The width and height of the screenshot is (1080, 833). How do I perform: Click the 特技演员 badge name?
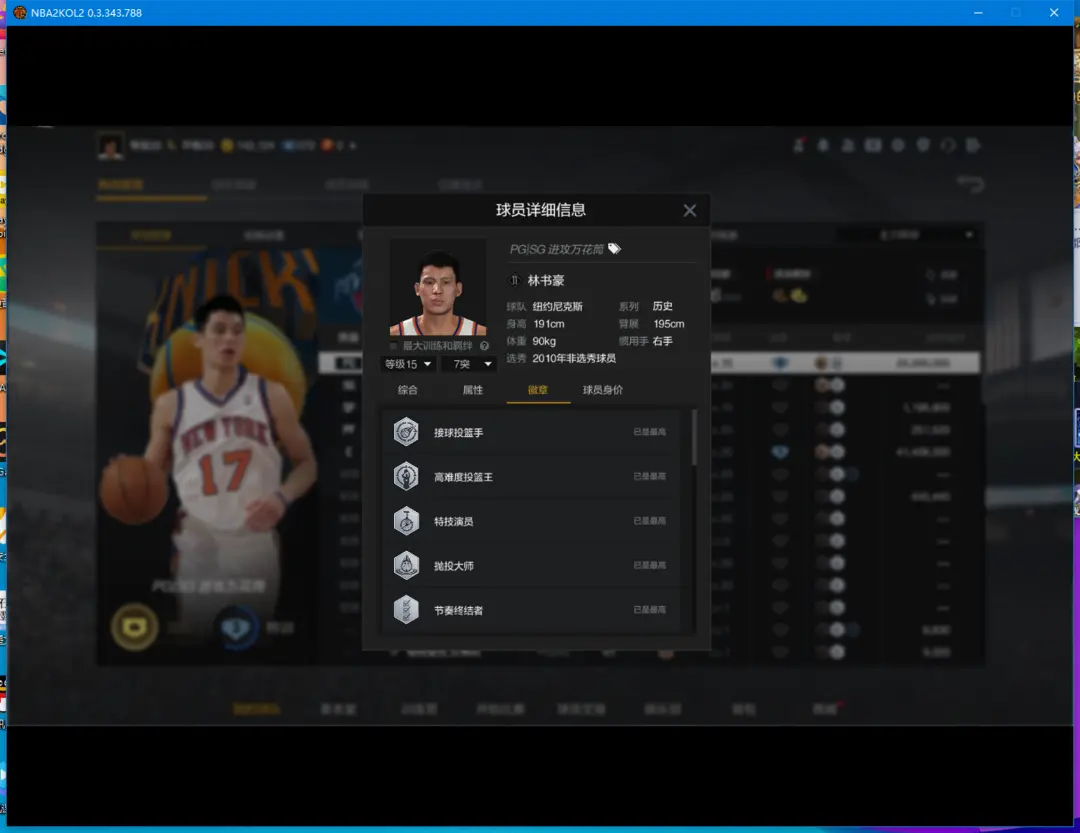453,522
